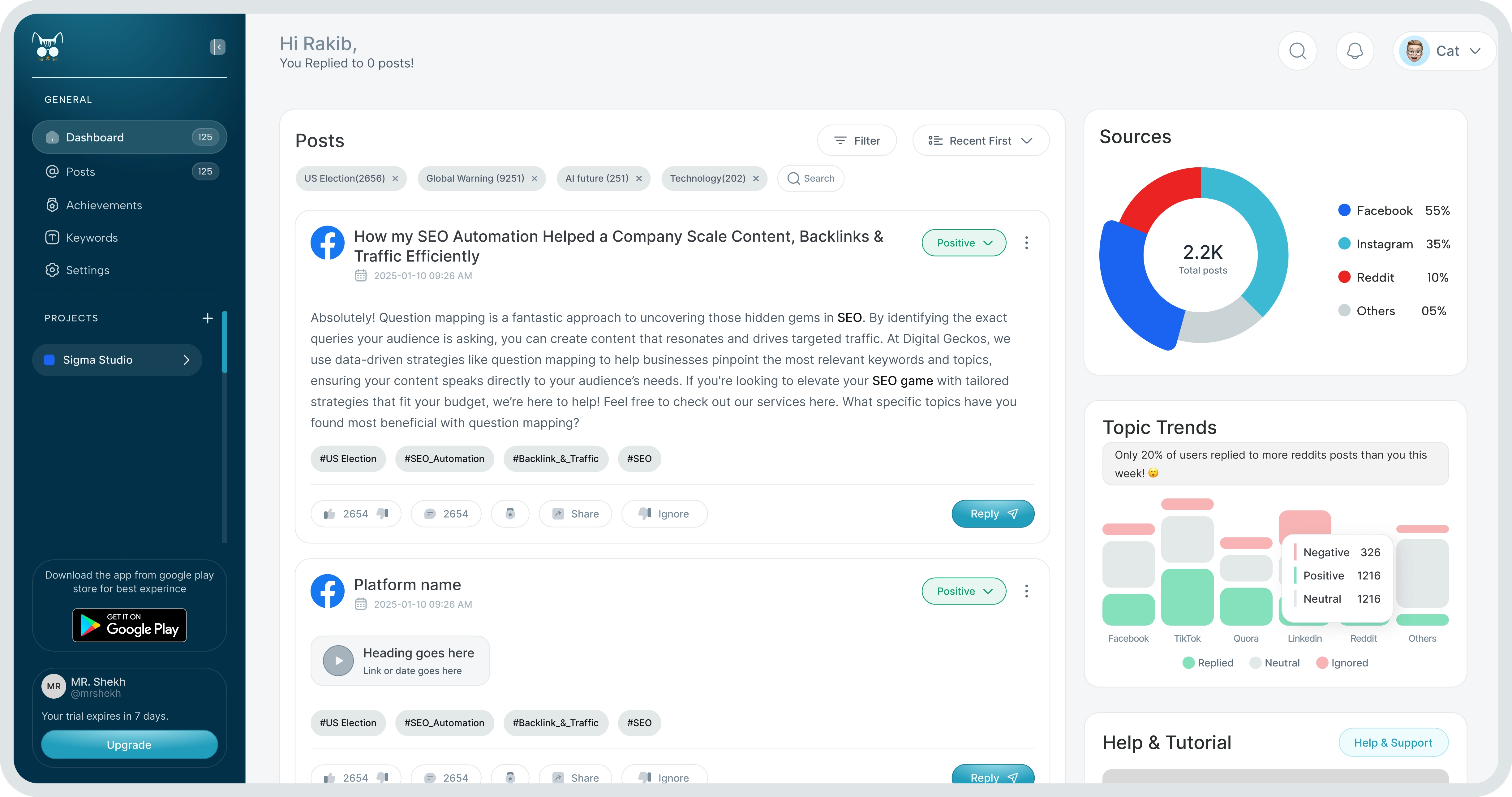Open the search magnifier in the top bar
Viewport: 1512px width, 797px height.
coord(1297,50)
